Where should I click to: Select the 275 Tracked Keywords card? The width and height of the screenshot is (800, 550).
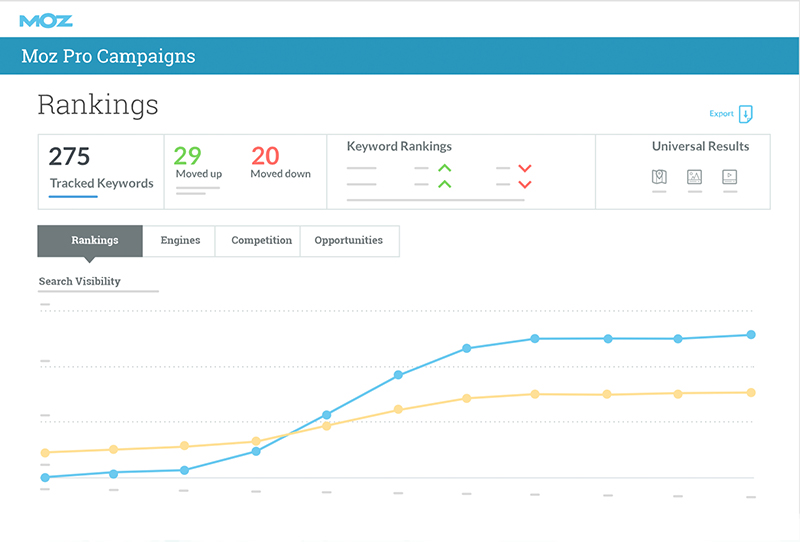pos(100,170)
